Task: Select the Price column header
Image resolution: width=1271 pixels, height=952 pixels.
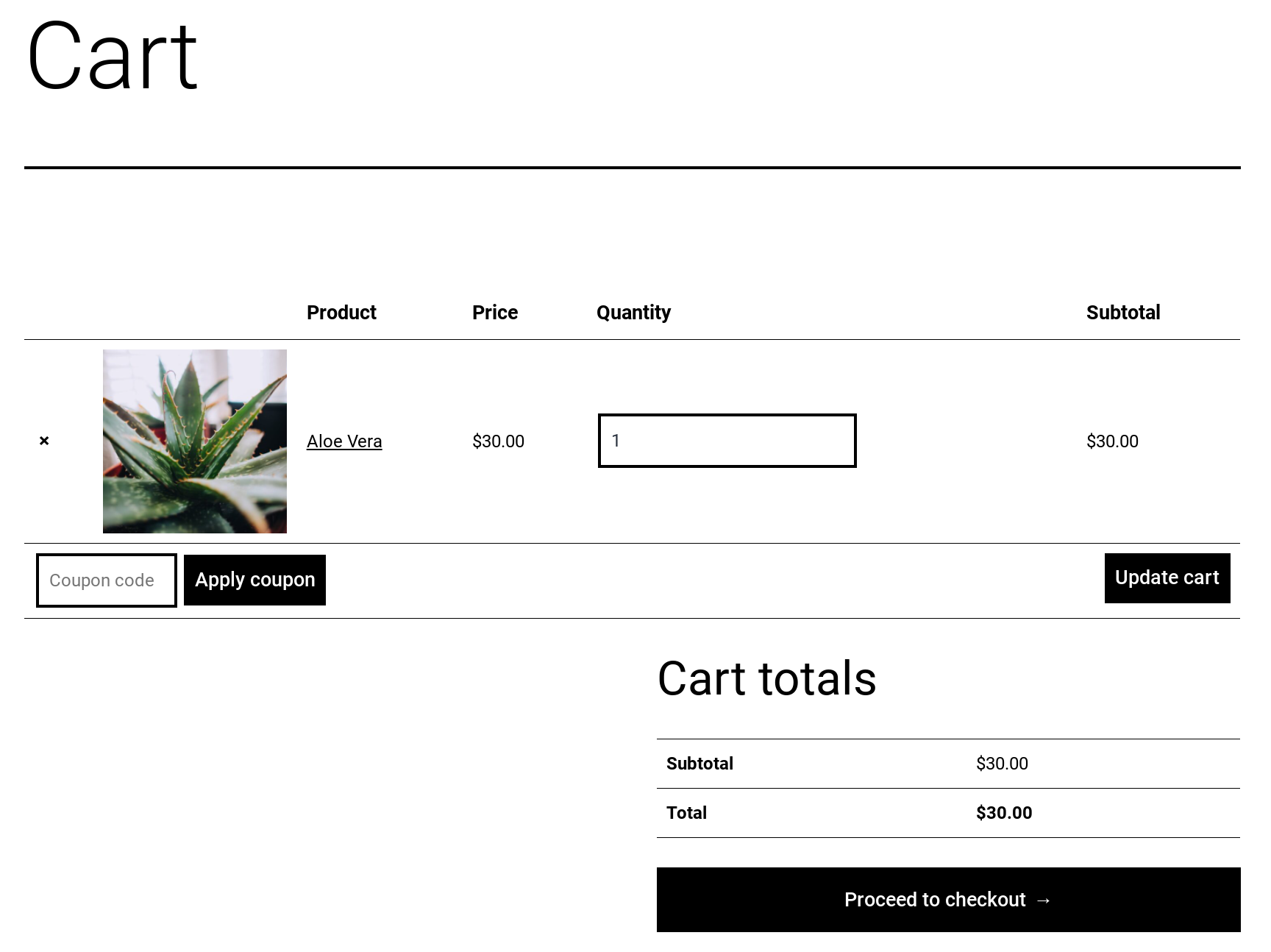Action: coord(495,313)
